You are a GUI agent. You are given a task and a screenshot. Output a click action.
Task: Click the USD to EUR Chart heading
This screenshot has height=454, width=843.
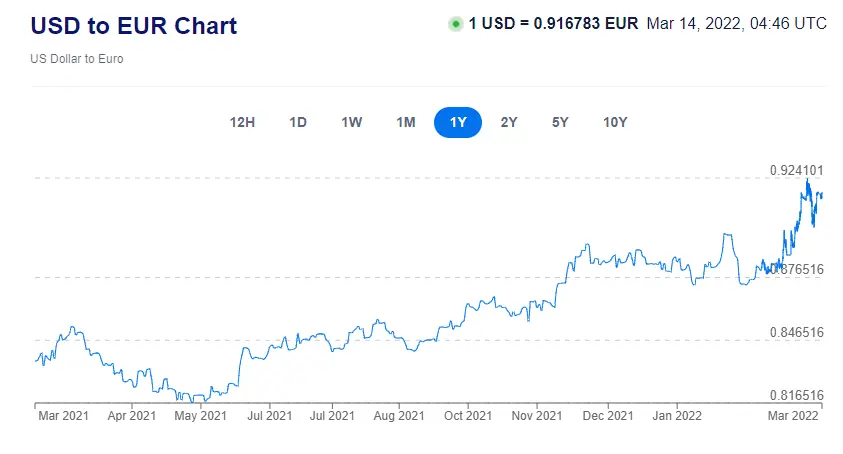click(x=135, y=25)
